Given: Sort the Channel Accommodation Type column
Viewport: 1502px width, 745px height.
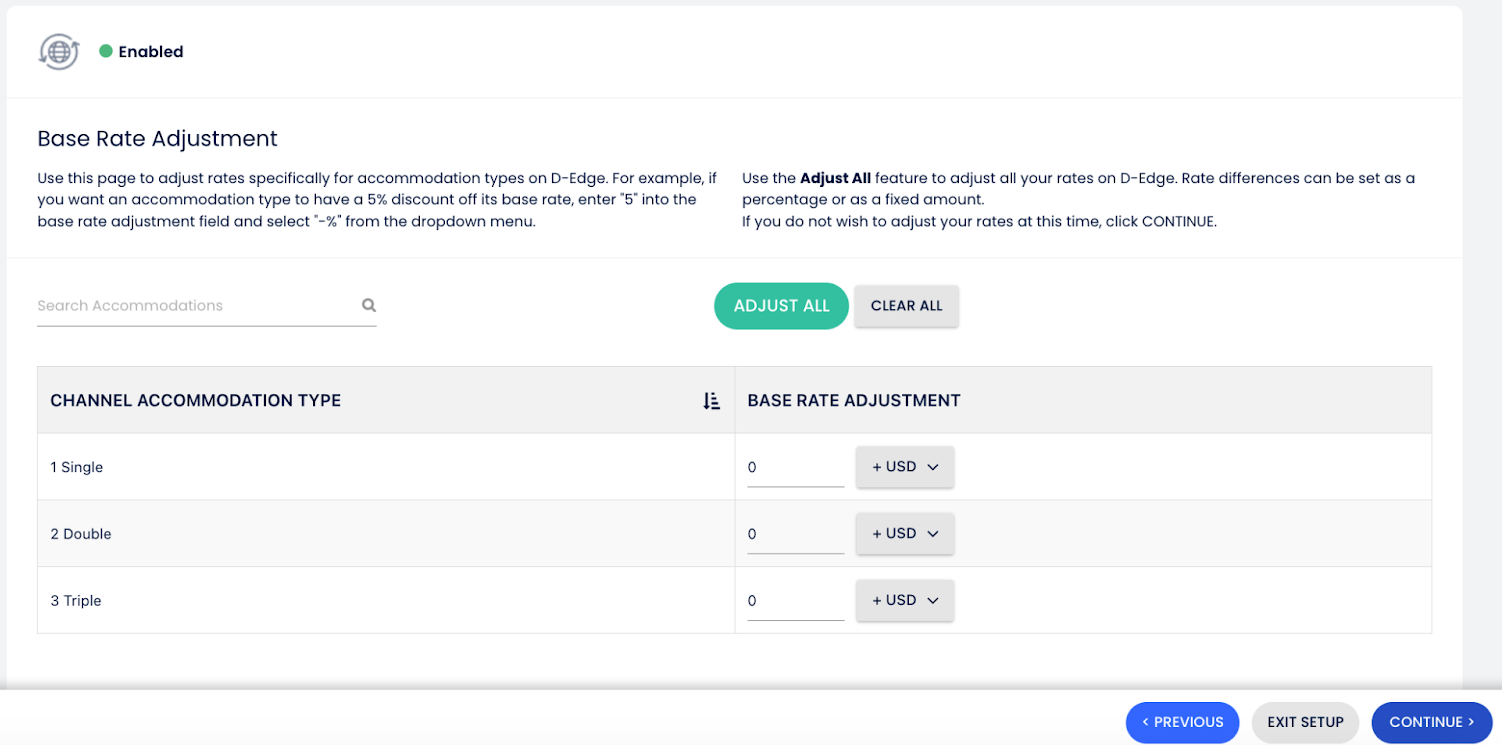Looking at the screenshot, I should tap(711, 401).
